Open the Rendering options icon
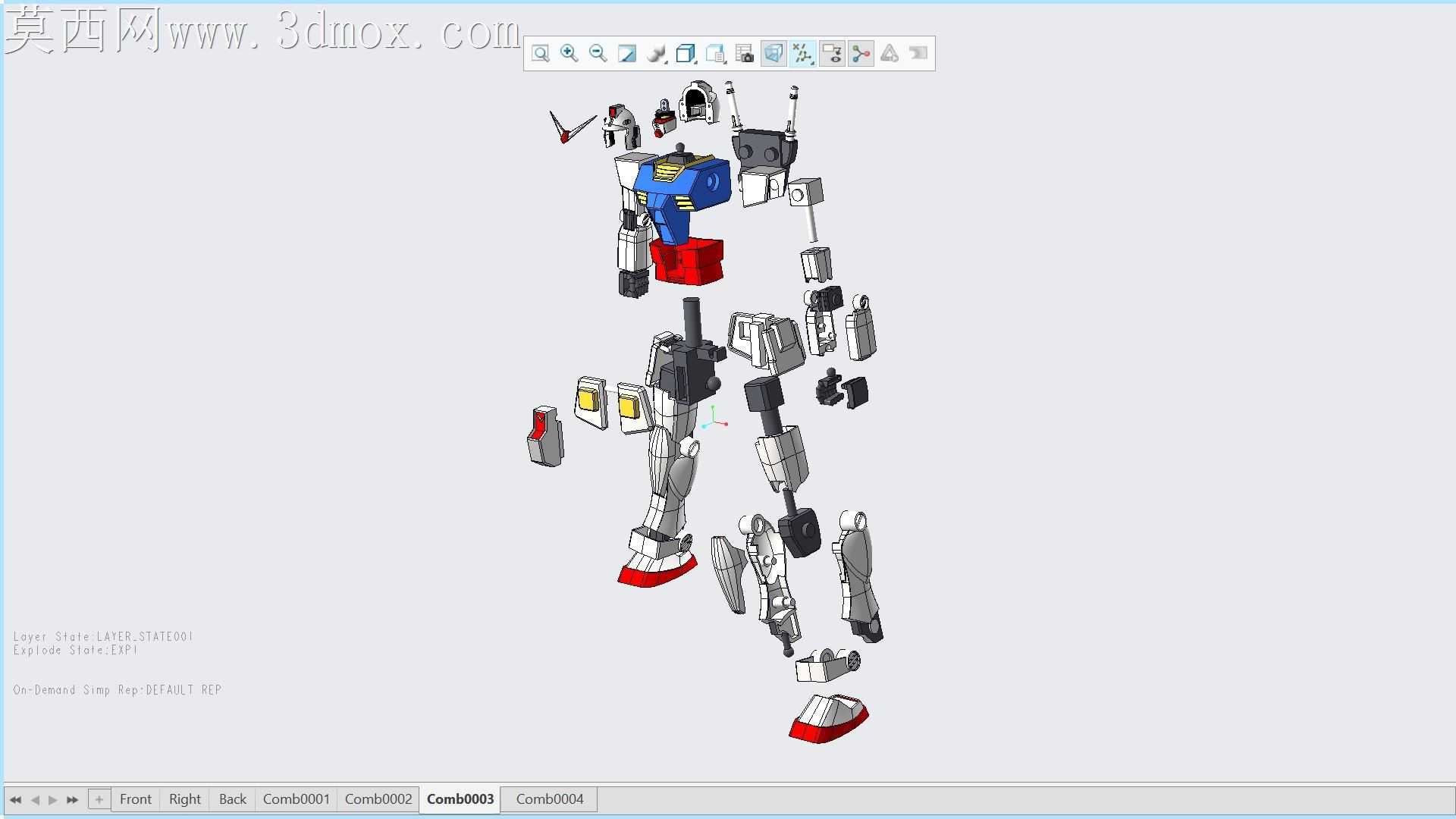The width and height of the screenshot is (1456, 819). (657, 54)
